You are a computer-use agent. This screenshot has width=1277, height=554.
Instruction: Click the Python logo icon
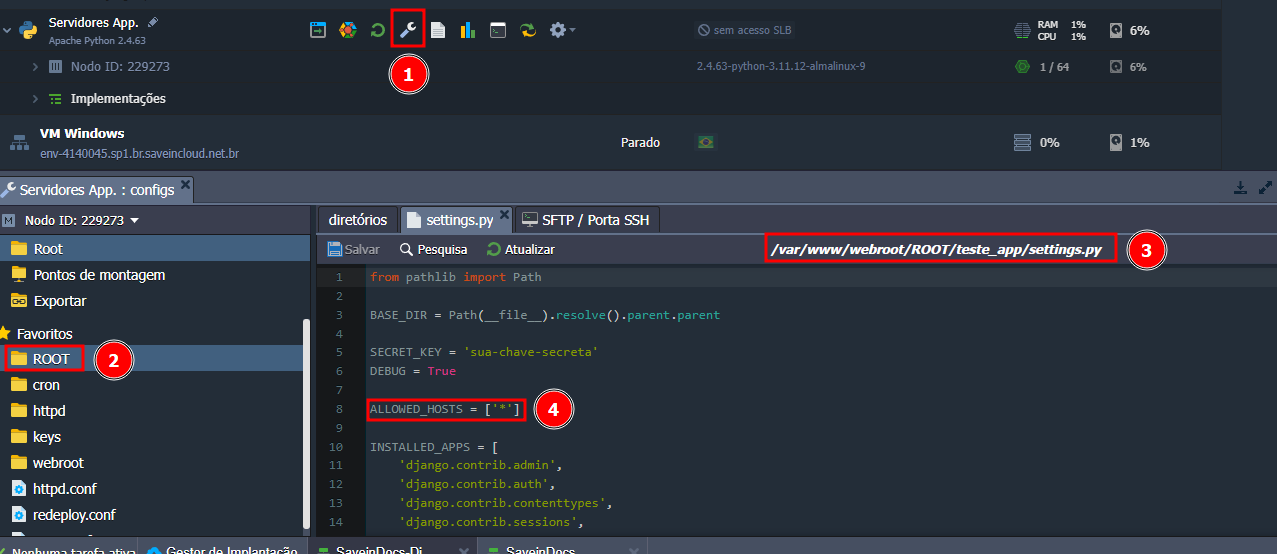tap(29, 29)
